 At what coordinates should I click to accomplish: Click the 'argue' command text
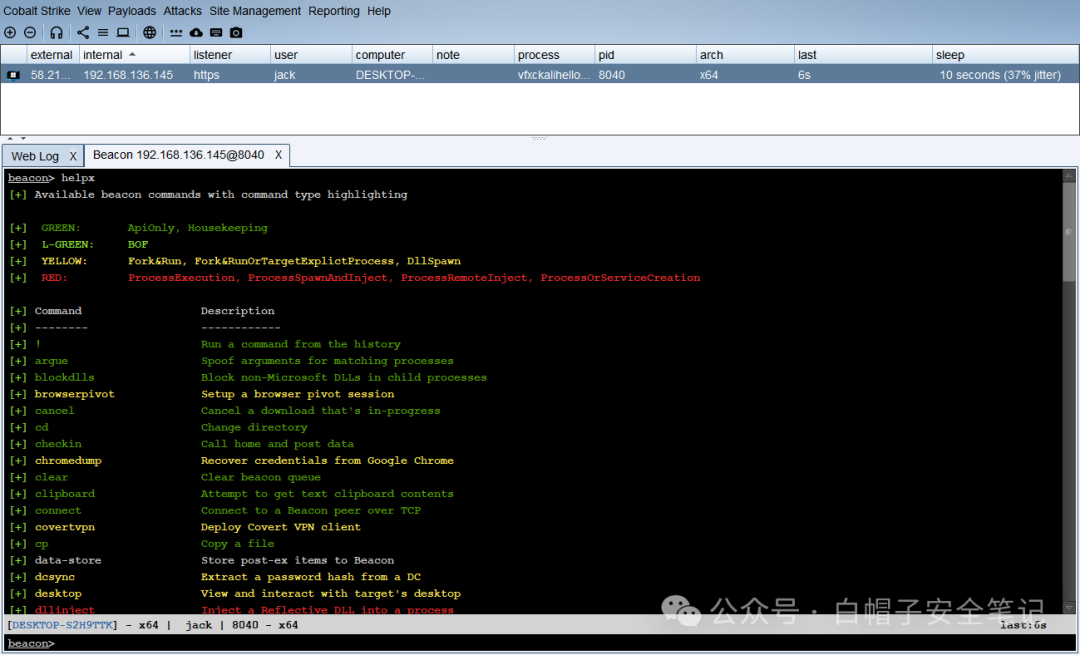click(52, 361)
